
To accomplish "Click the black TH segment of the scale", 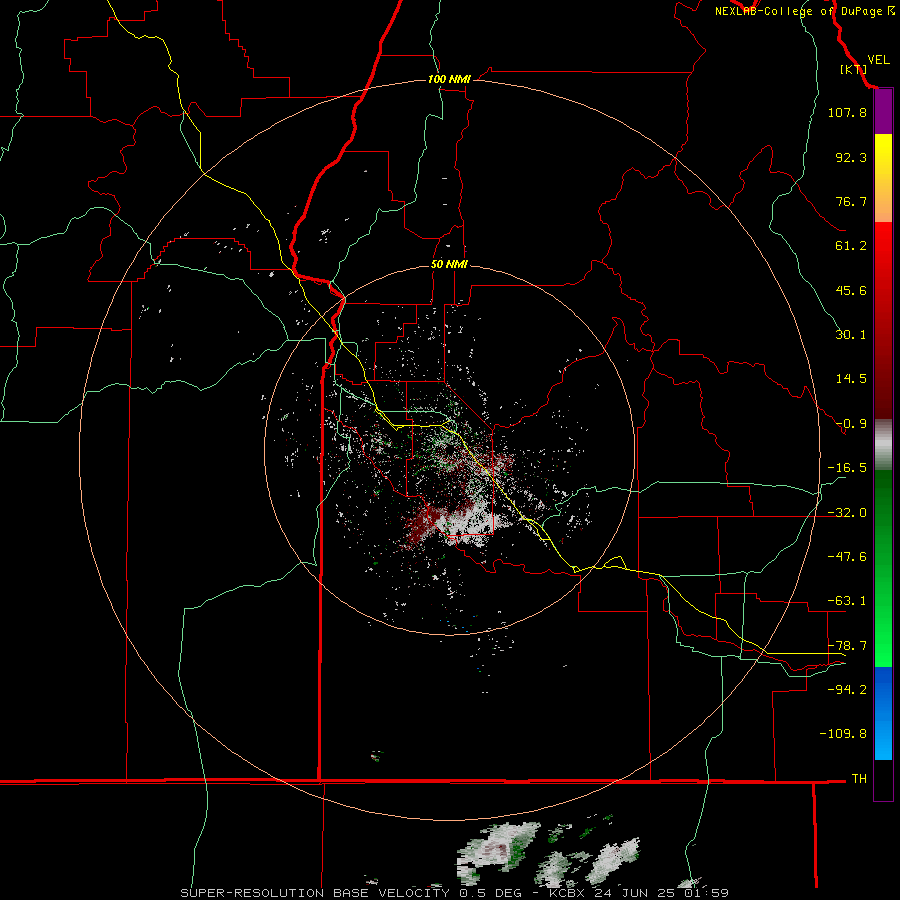I will click(883, 779).
